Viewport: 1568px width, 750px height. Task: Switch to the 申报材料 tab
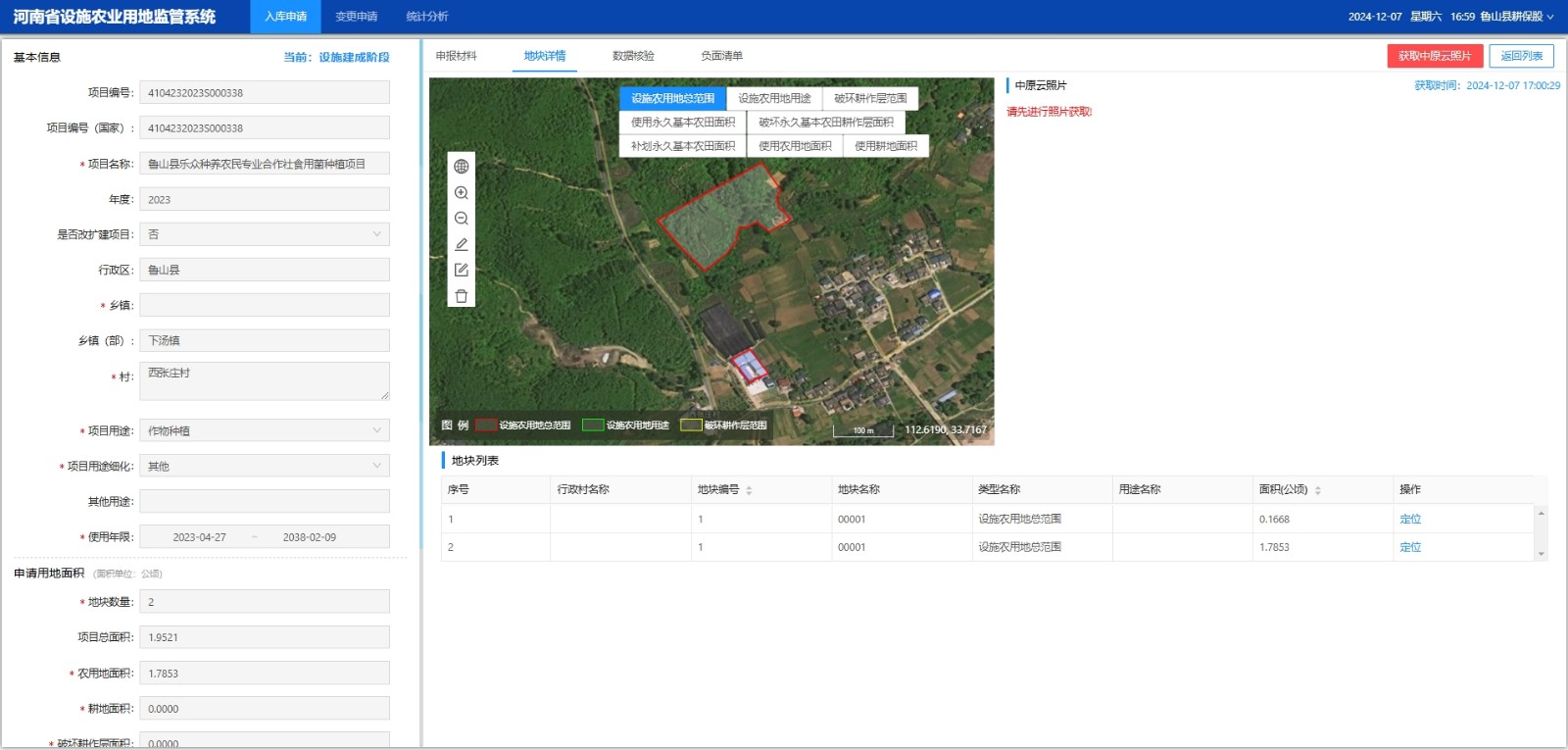coord(457,56)
